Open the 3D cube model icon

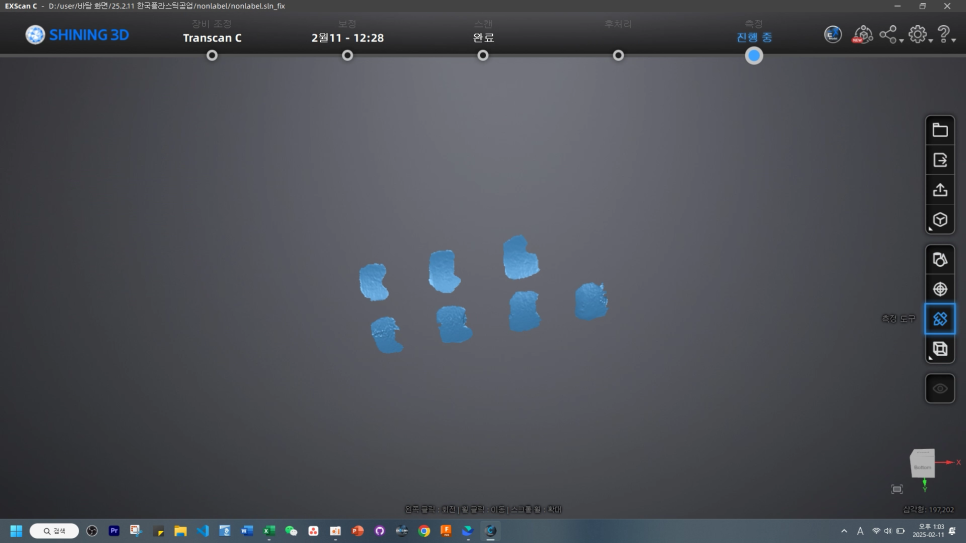[x=940, y=220]
